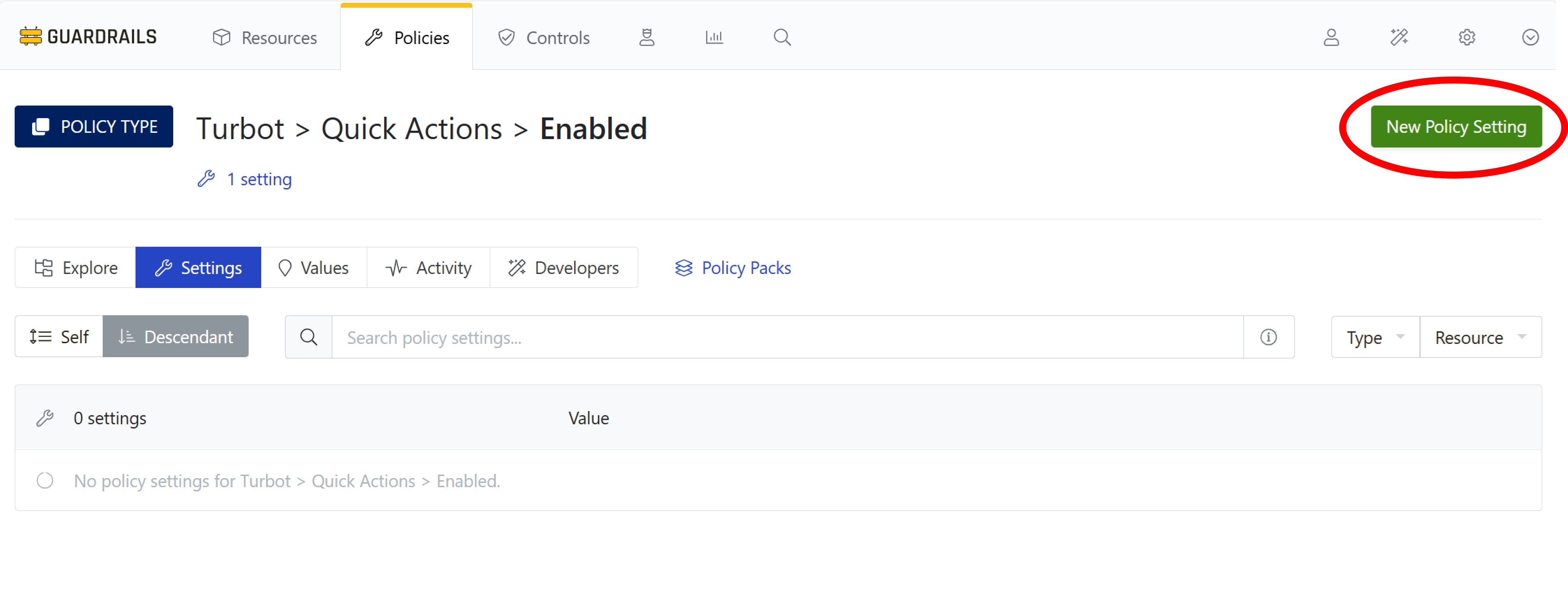
Task: Select the radio circle in the empty settings row
Action: 45,480
